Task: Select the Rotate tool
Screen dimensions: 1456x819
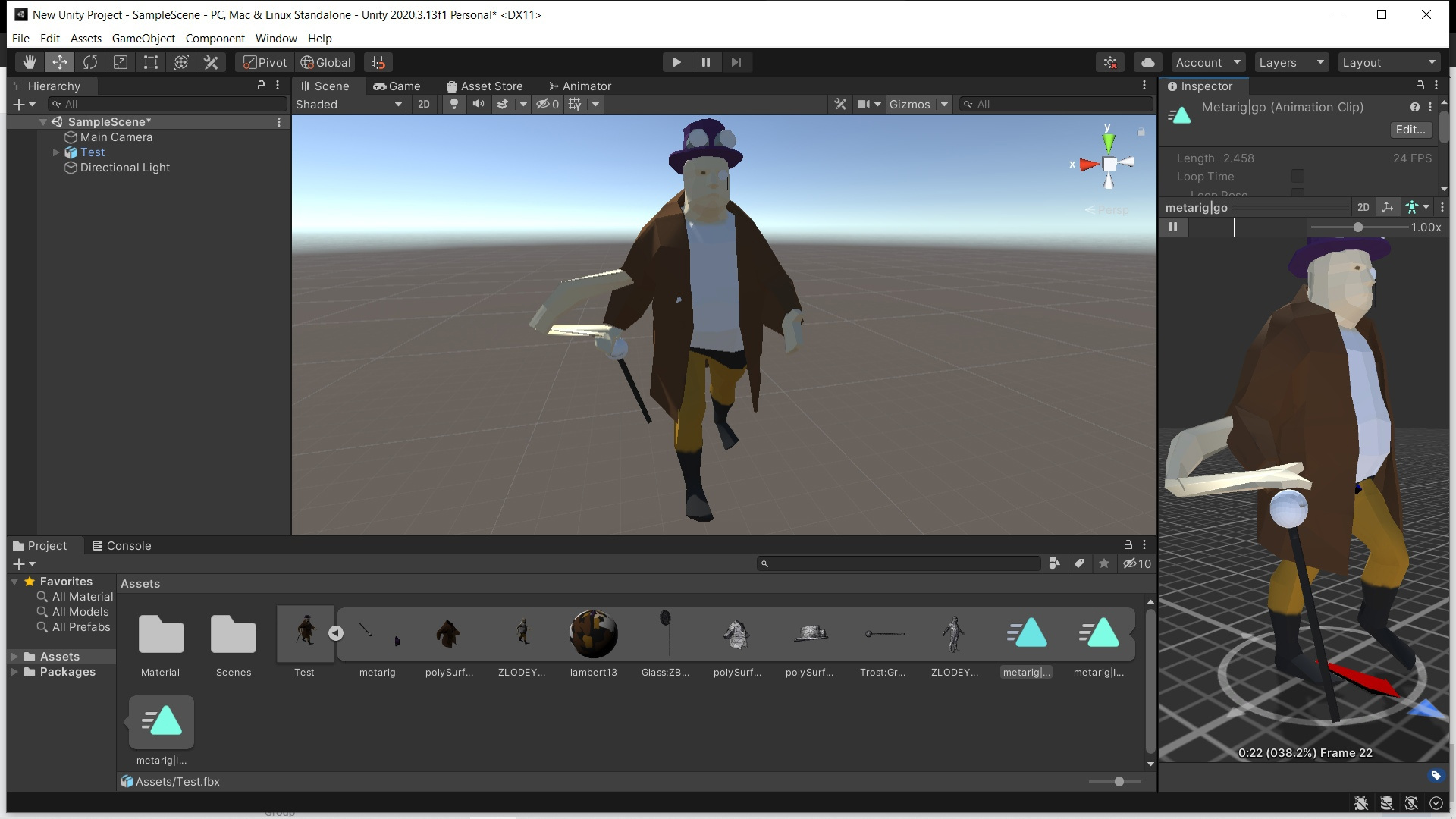Action: coord(89,62)
